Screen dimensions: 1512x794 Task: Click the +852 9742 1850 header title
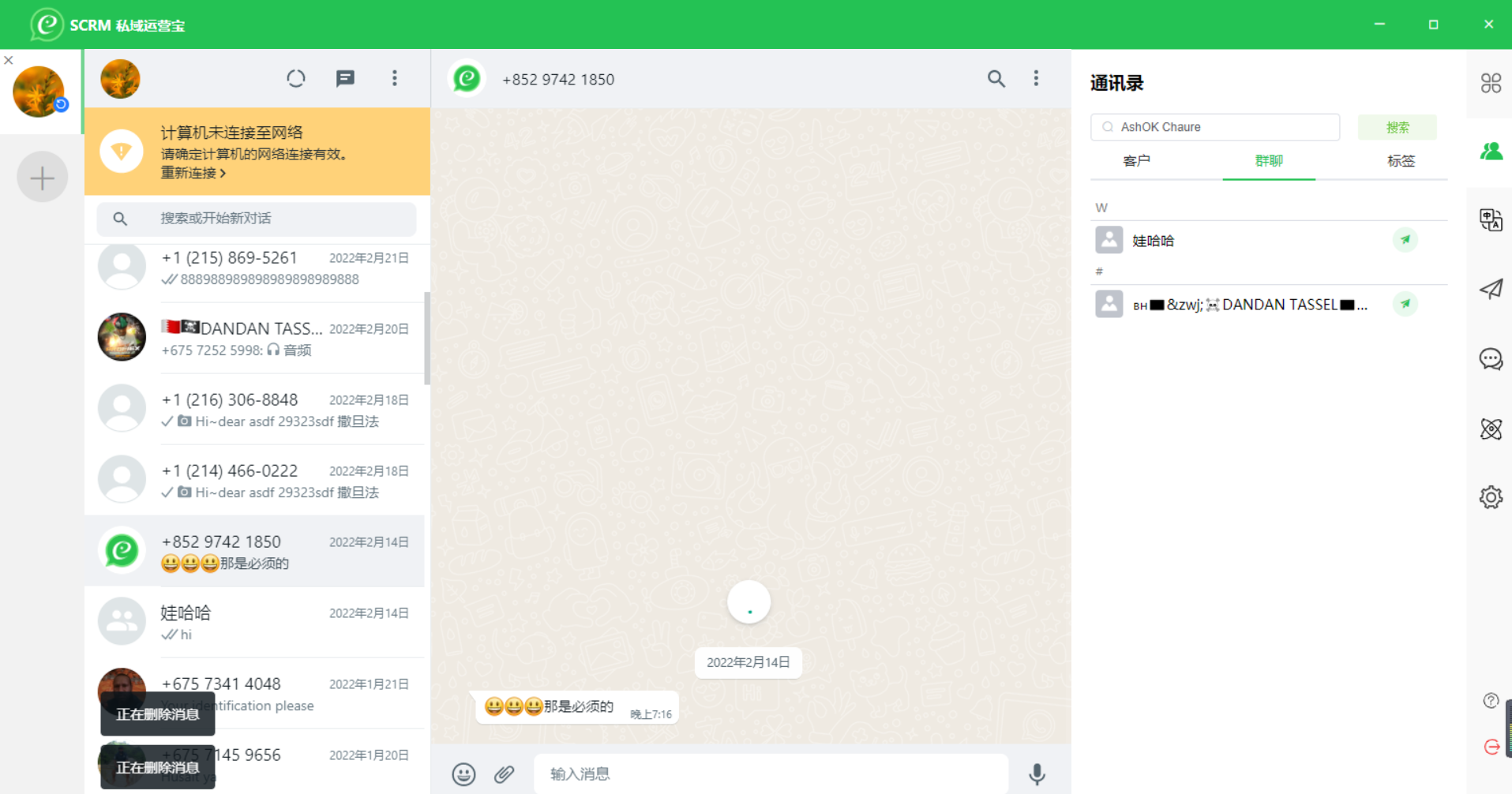[558, 80]
